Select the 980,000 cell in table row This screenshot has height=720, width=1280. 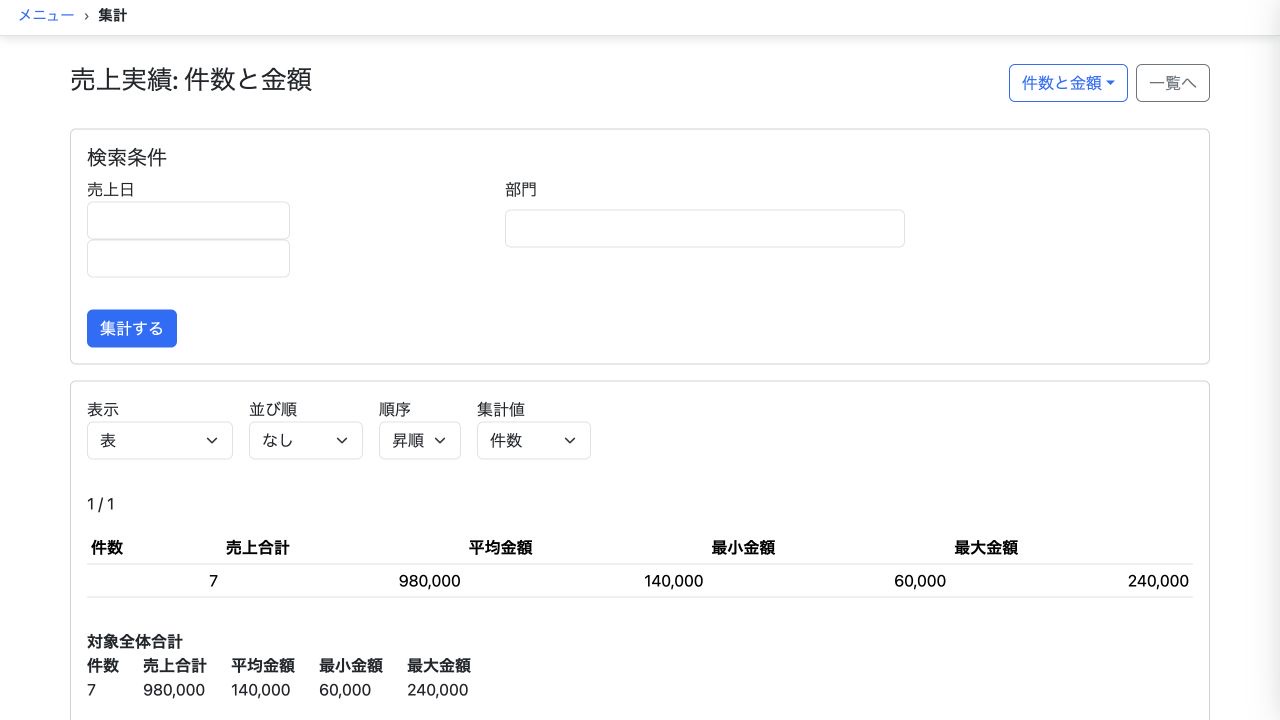click(x=343, y=581)
